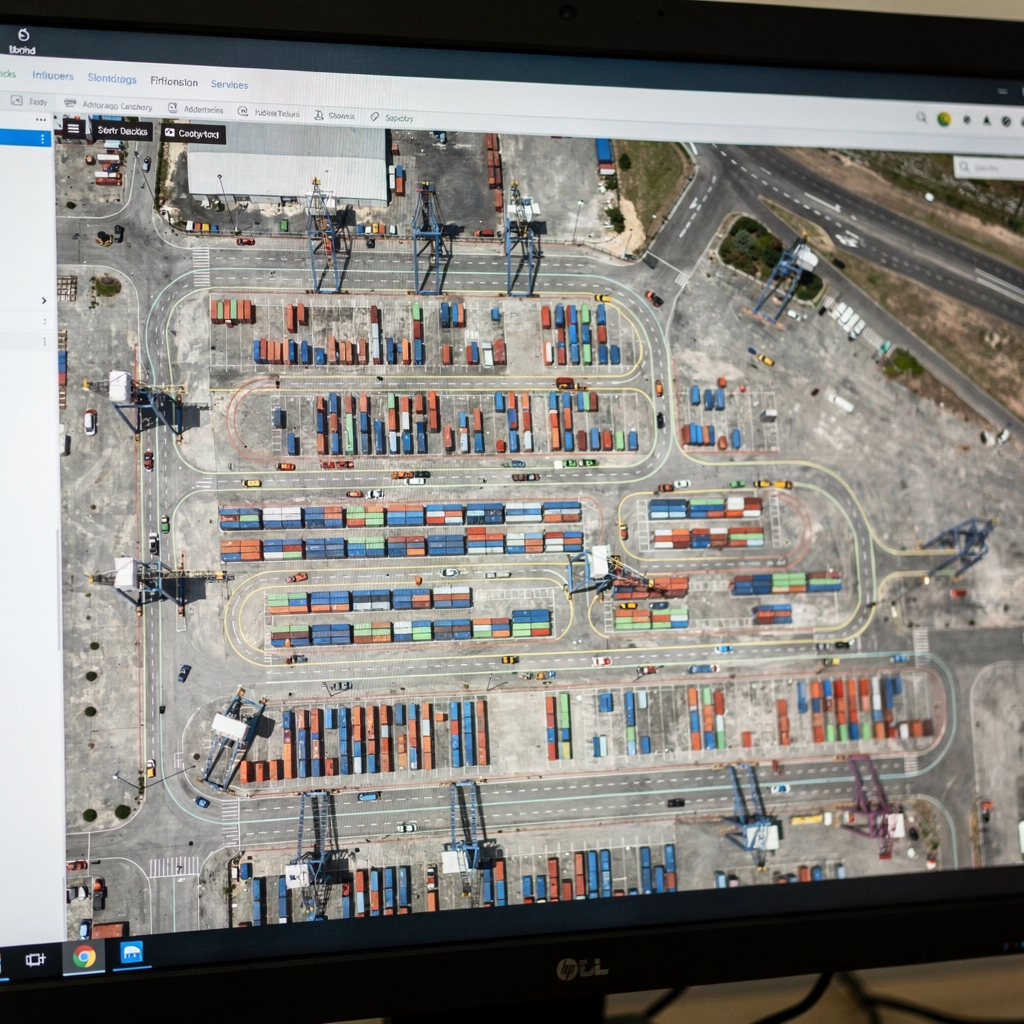
Task: Select the Cootyrtod layer icon
Action: click(168, 133)
